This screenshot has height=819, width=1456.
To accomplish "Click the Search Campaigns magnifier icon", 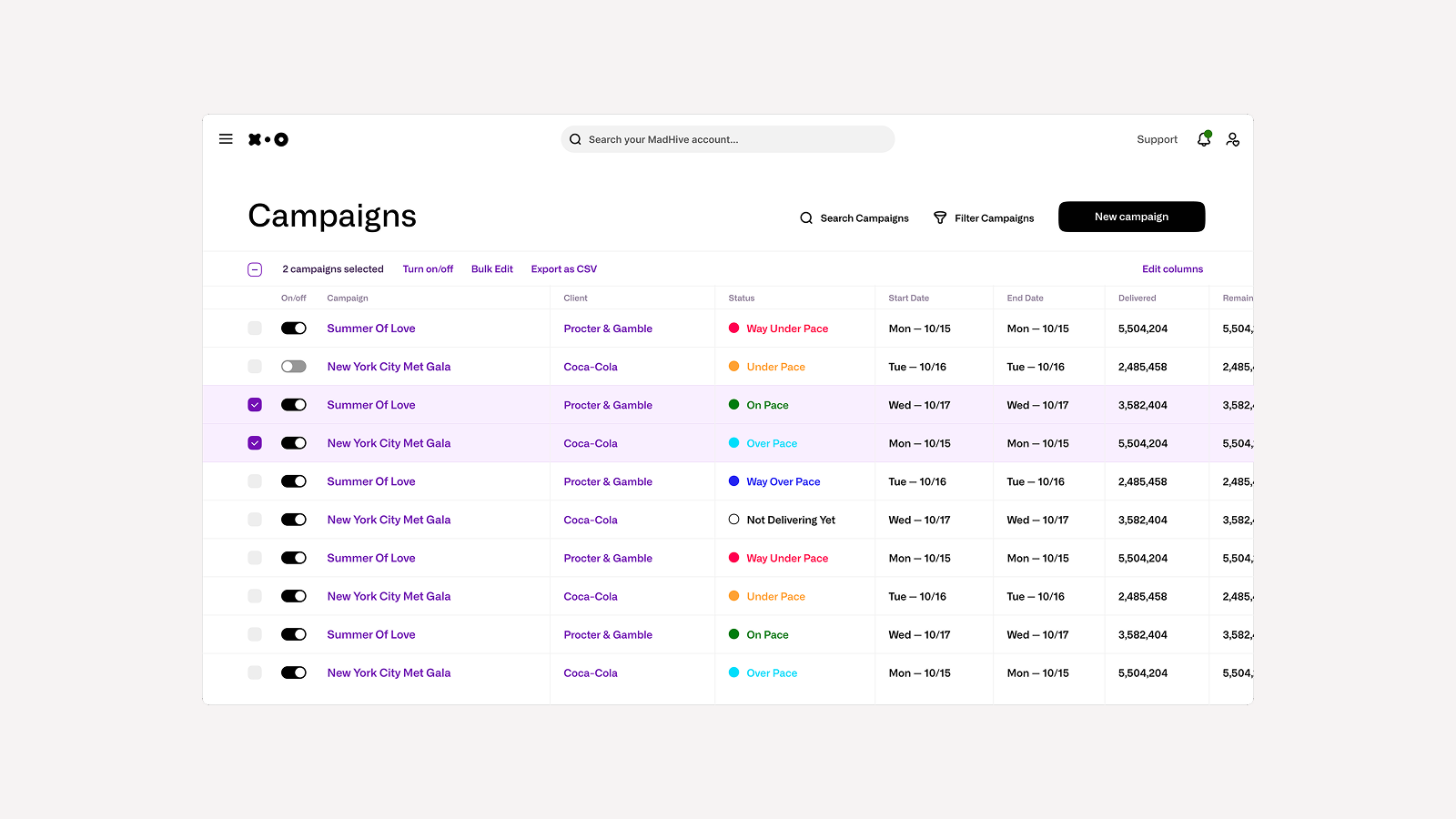I will (x=806, y=218).
